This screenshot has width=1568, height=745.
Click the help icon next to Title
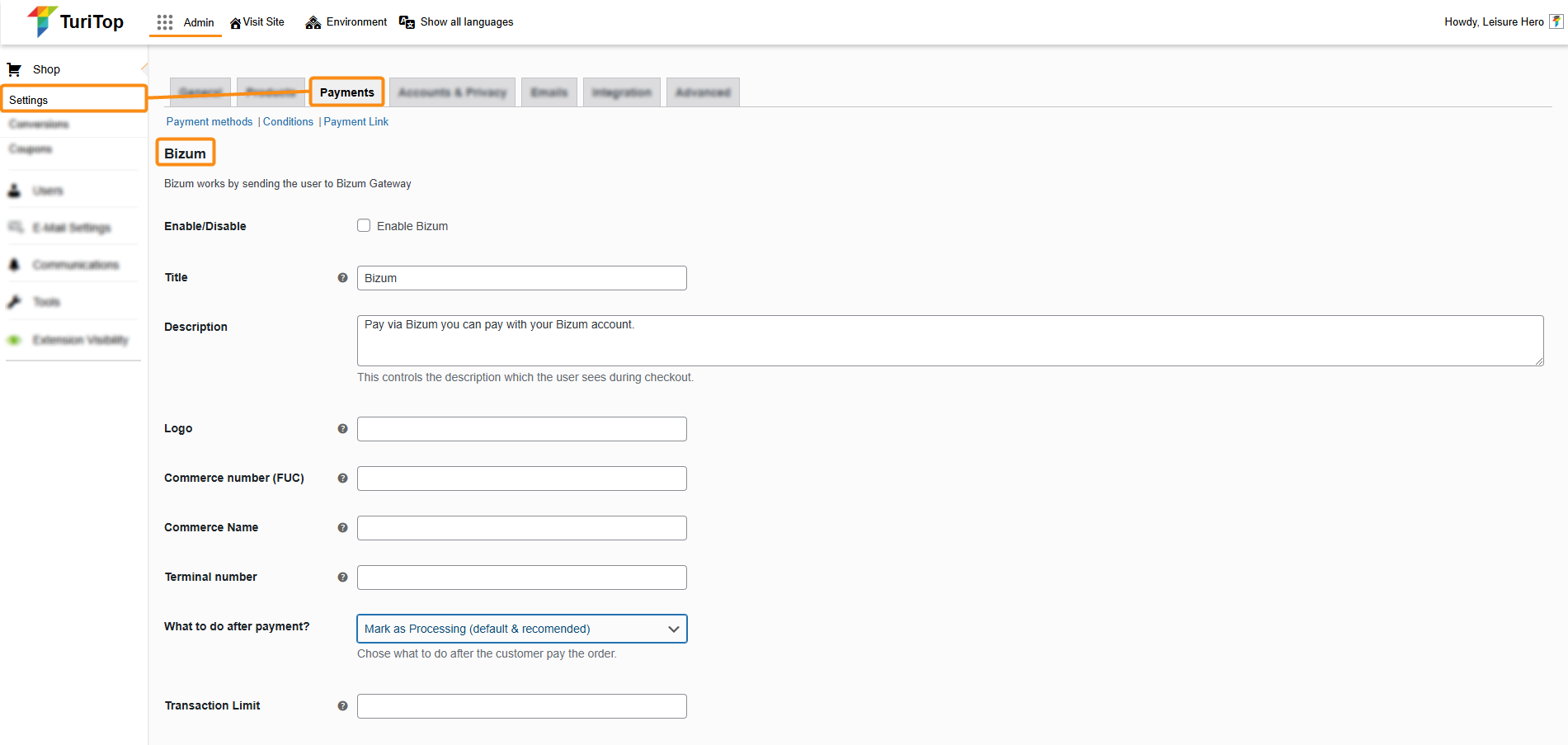click(342, 278)
